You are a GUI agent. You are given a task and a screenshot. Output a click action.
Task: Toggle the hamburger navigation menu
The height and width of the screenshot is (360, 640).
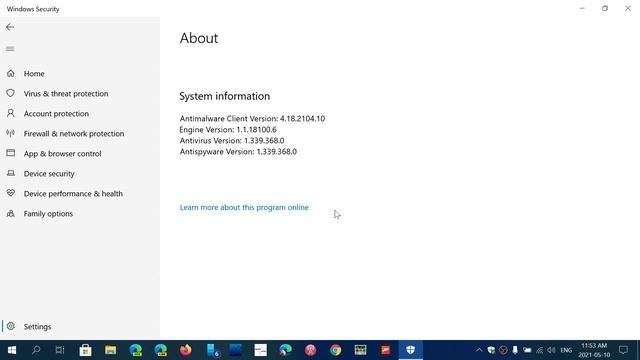10,49
